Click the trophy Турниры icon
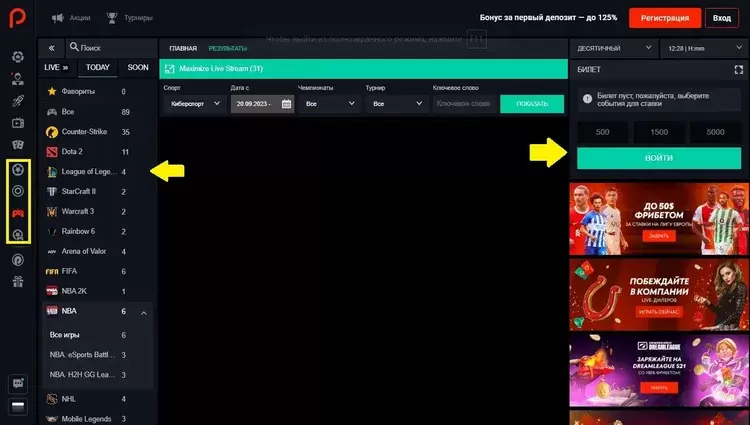This screenshot has width=750, height=425. click(x=112, y=18)
